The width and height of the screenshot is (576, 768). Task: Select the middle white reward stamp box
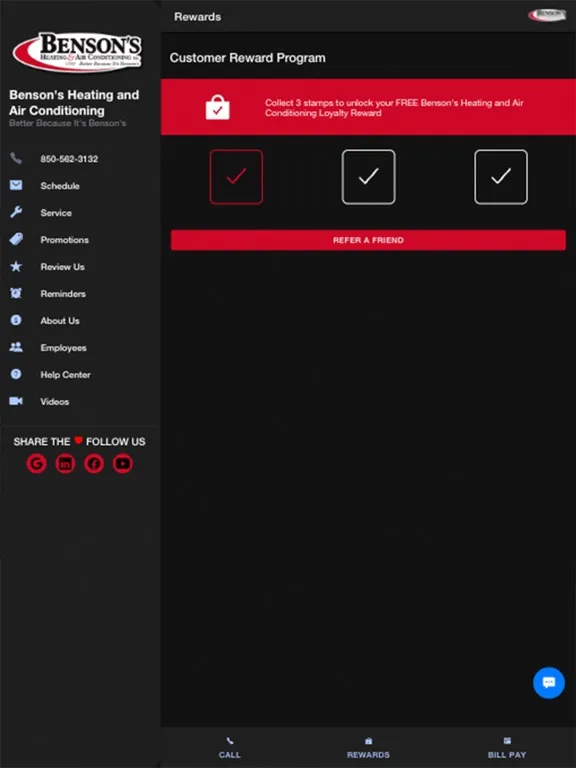[x=368, y=177]
